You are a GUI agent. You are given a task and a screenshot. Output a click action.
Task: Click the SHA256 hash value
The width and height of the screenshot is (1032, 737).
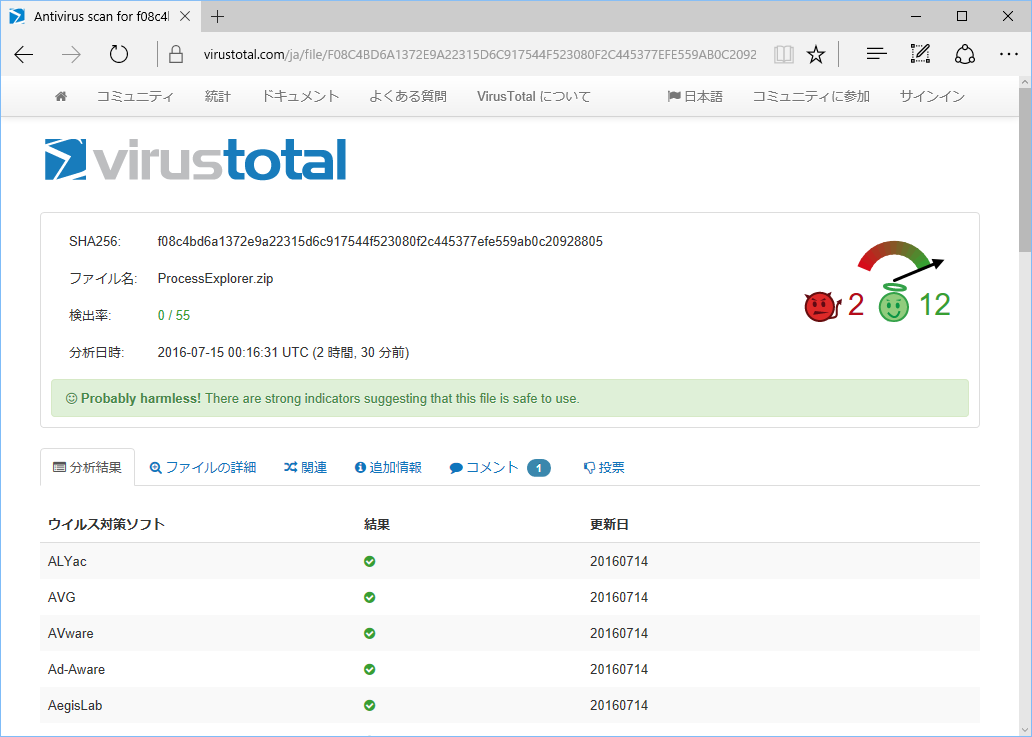(x=380, y=241)
